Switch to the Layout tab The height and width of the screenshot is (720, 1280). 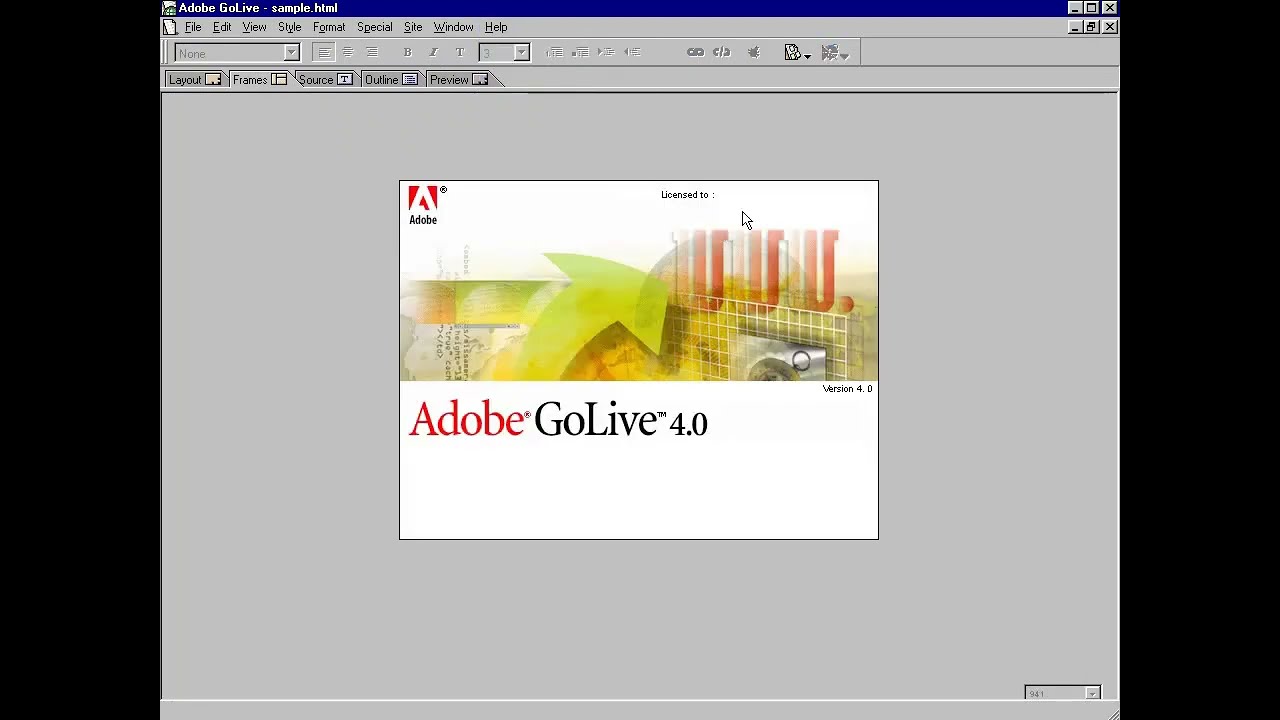pyautogui.click(x=194, y=80)
